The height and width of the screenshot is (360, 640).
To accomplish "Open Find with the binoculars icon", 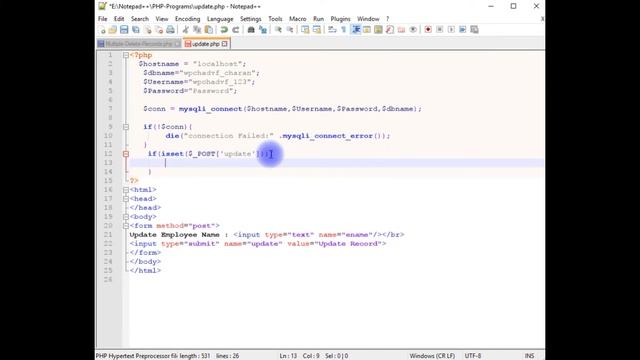I will tap(251, 30).
